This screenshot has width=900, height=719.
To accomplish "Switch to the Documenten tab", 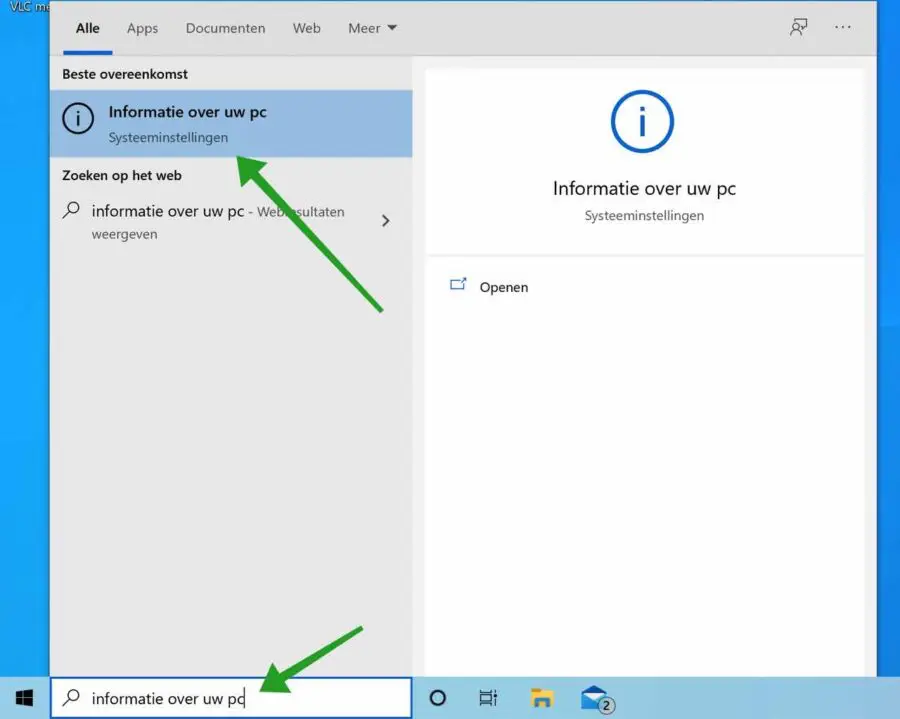I will click(x=226, y=28).
